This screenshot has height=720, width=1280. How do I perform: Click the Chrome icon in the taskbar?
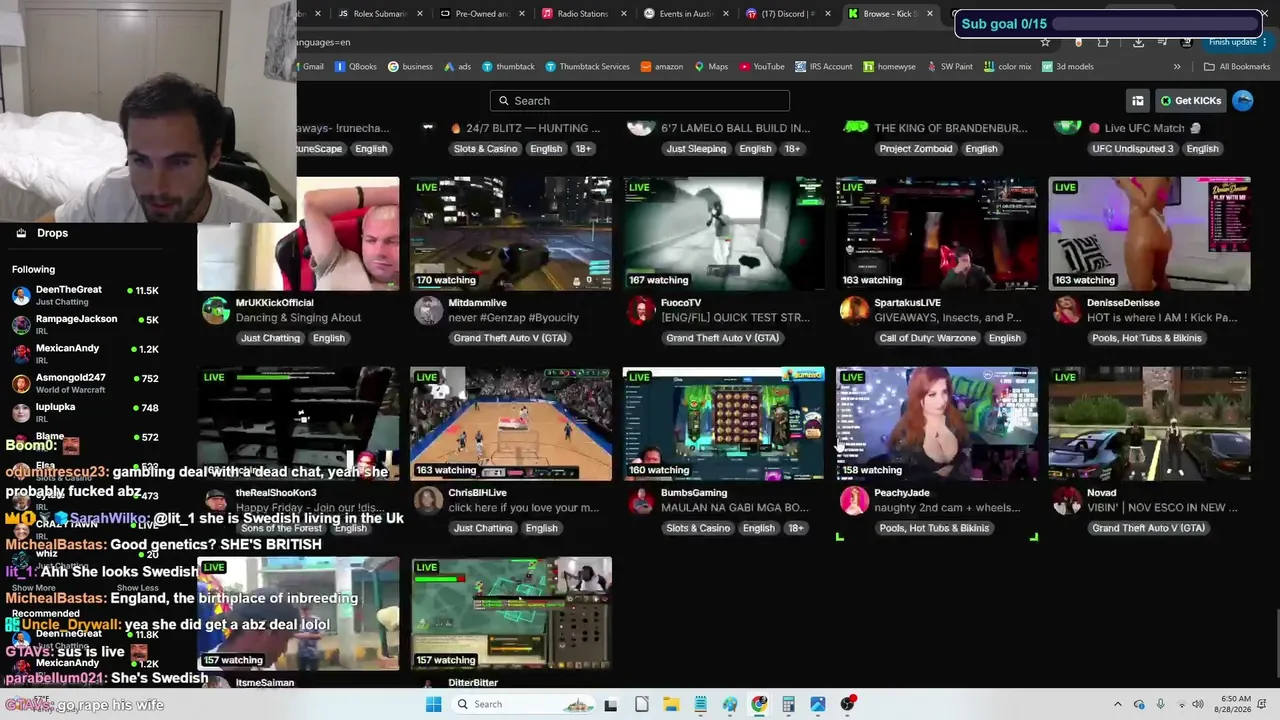[759, 704]
